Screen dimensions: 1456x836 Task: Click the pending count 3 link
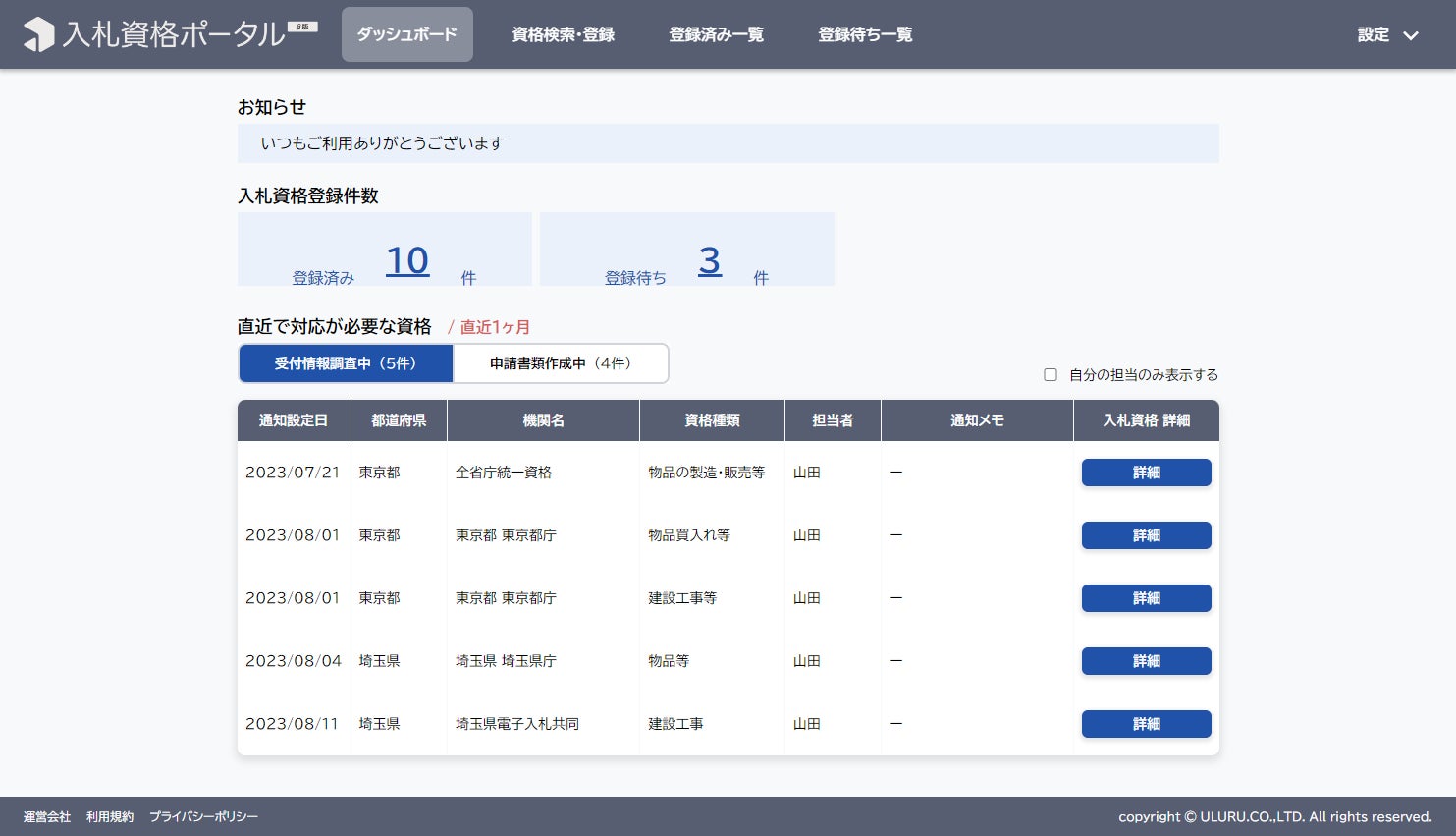pos(710,260)
